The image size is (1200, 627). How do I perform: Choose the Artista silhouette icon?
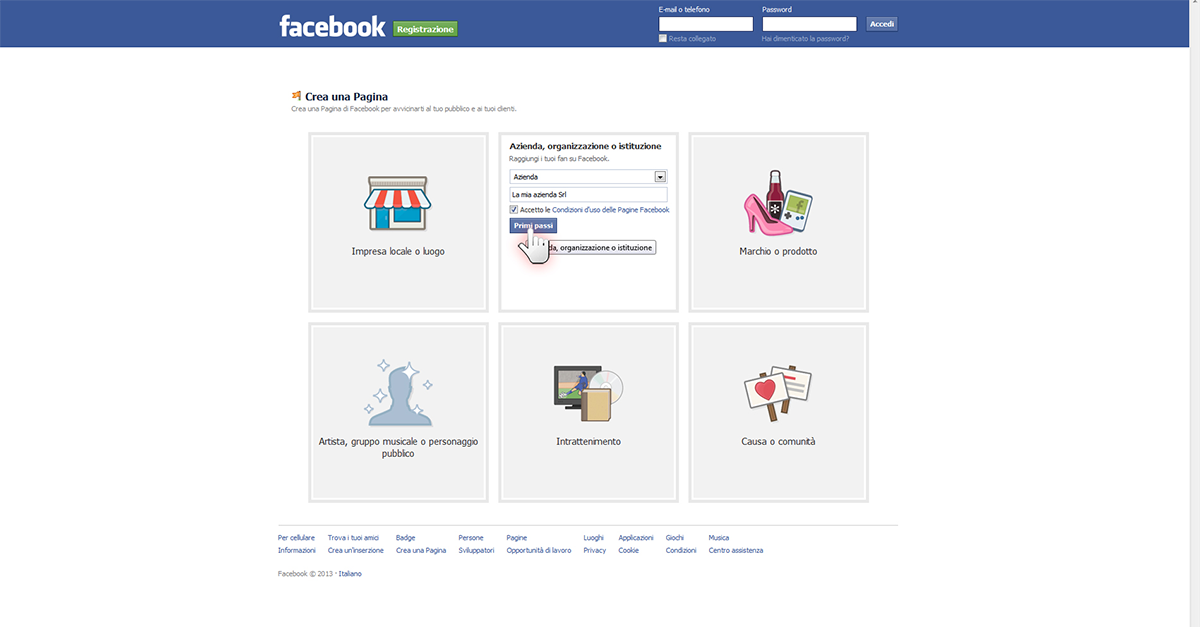coord(398,392)
